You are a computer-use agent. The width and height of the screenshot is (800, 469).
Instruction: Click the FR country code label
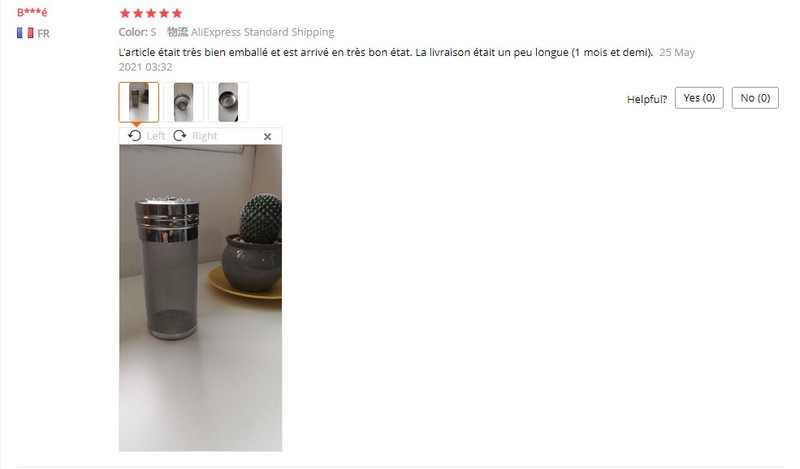coord(43,34)
